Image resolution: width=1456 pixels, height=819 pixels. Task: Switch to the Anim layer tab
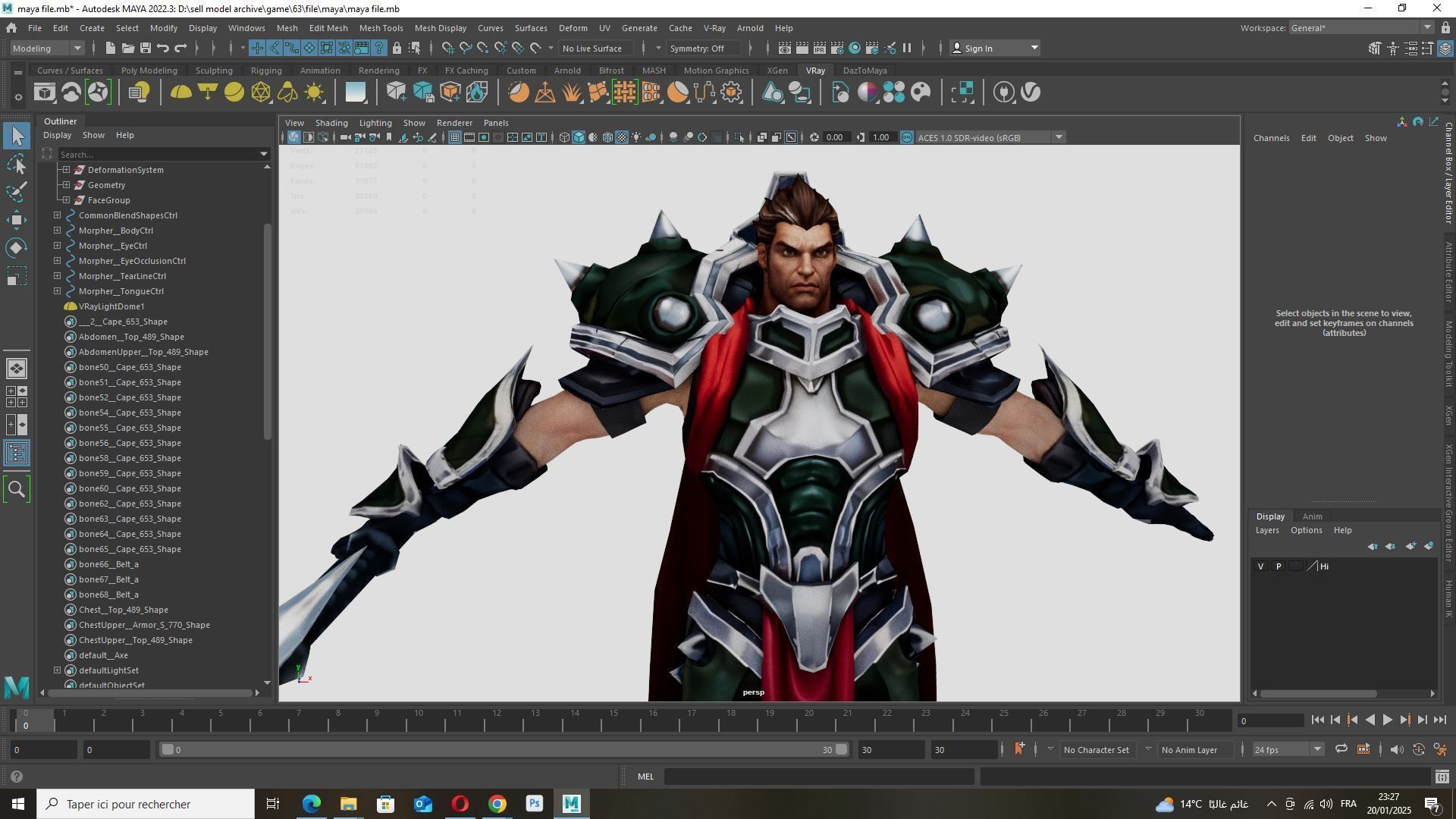pyautogui.click(x=1312, y=516)
